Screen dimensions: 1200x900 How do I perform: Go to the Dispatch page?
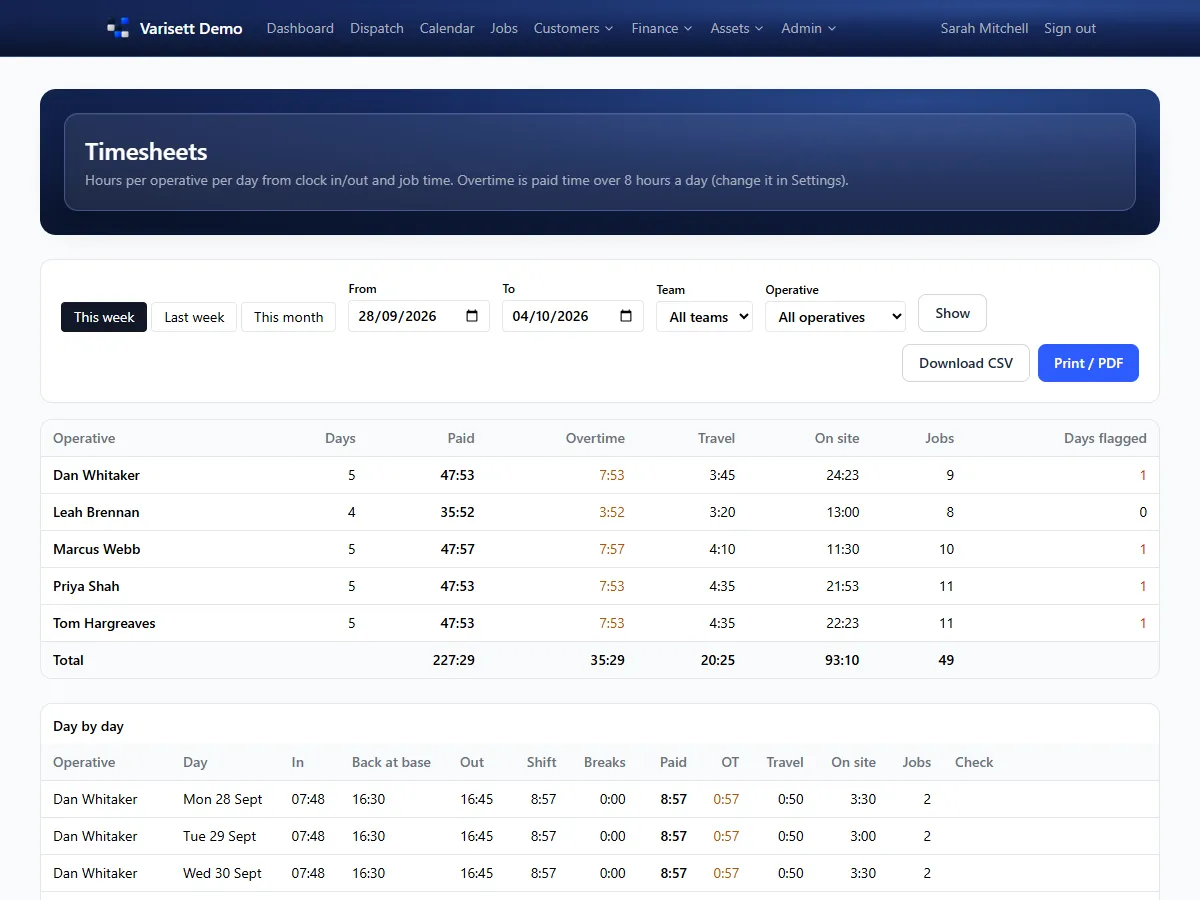[x=377, y=28]
